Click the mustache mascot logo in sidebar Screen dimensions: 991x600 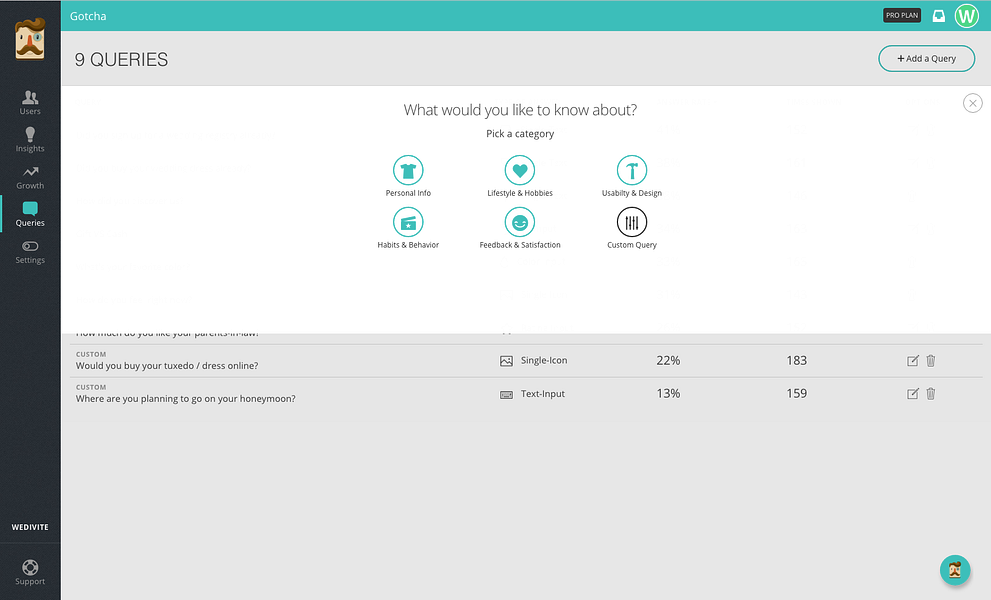[x=30, y=39]
